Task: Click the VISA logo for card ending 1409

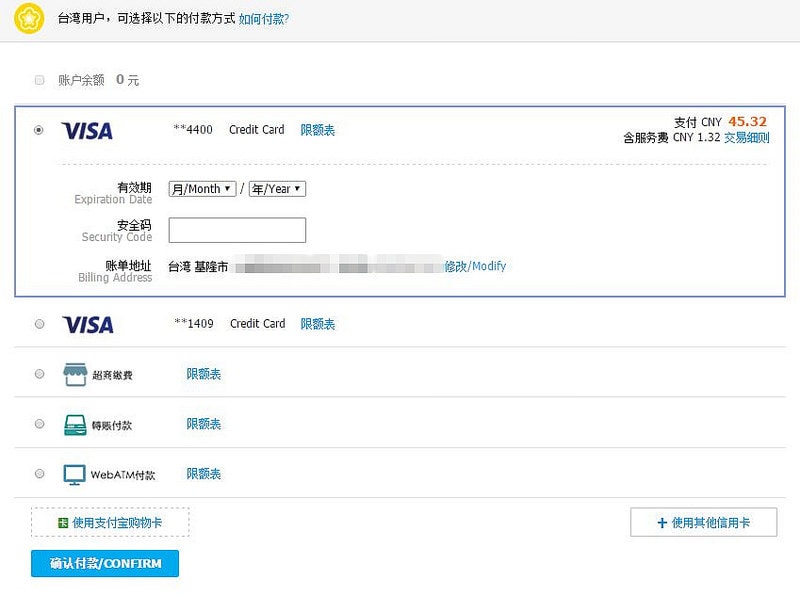Action: coord(87,325)
